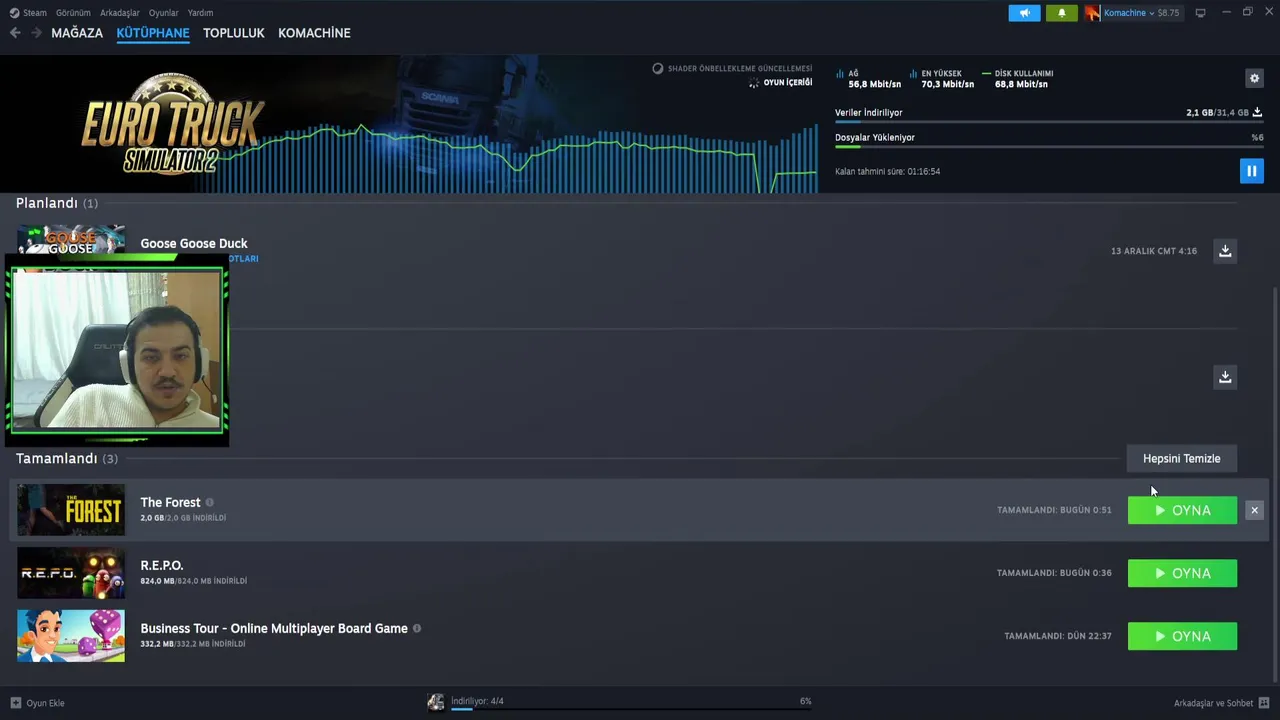Click Hepsini Temizle button
The width and height of the screenshot is (1280, 720).
(x=1182, y=458)
